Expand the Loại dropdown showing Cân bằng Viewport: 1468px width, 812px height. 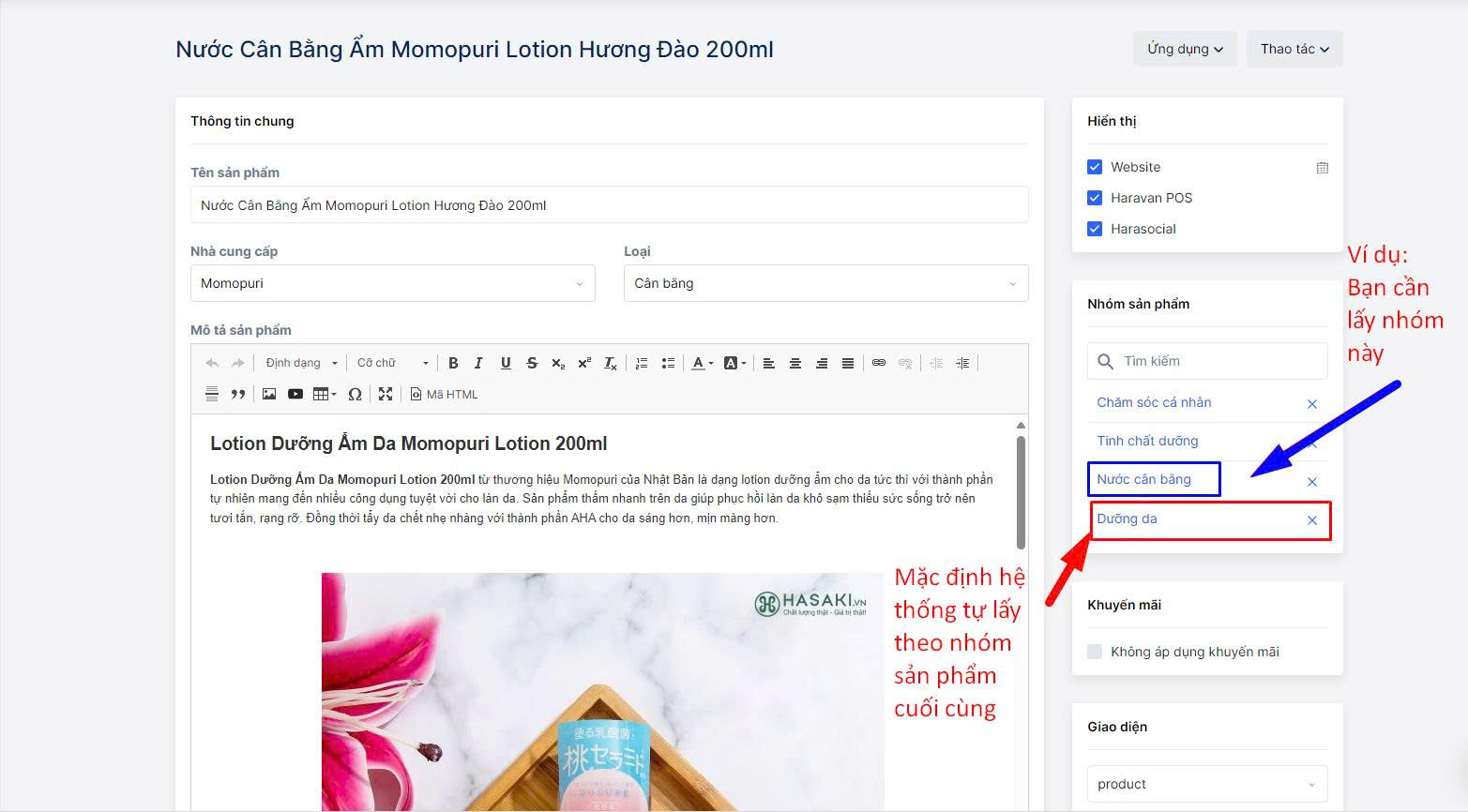click(x=825, y=283)
